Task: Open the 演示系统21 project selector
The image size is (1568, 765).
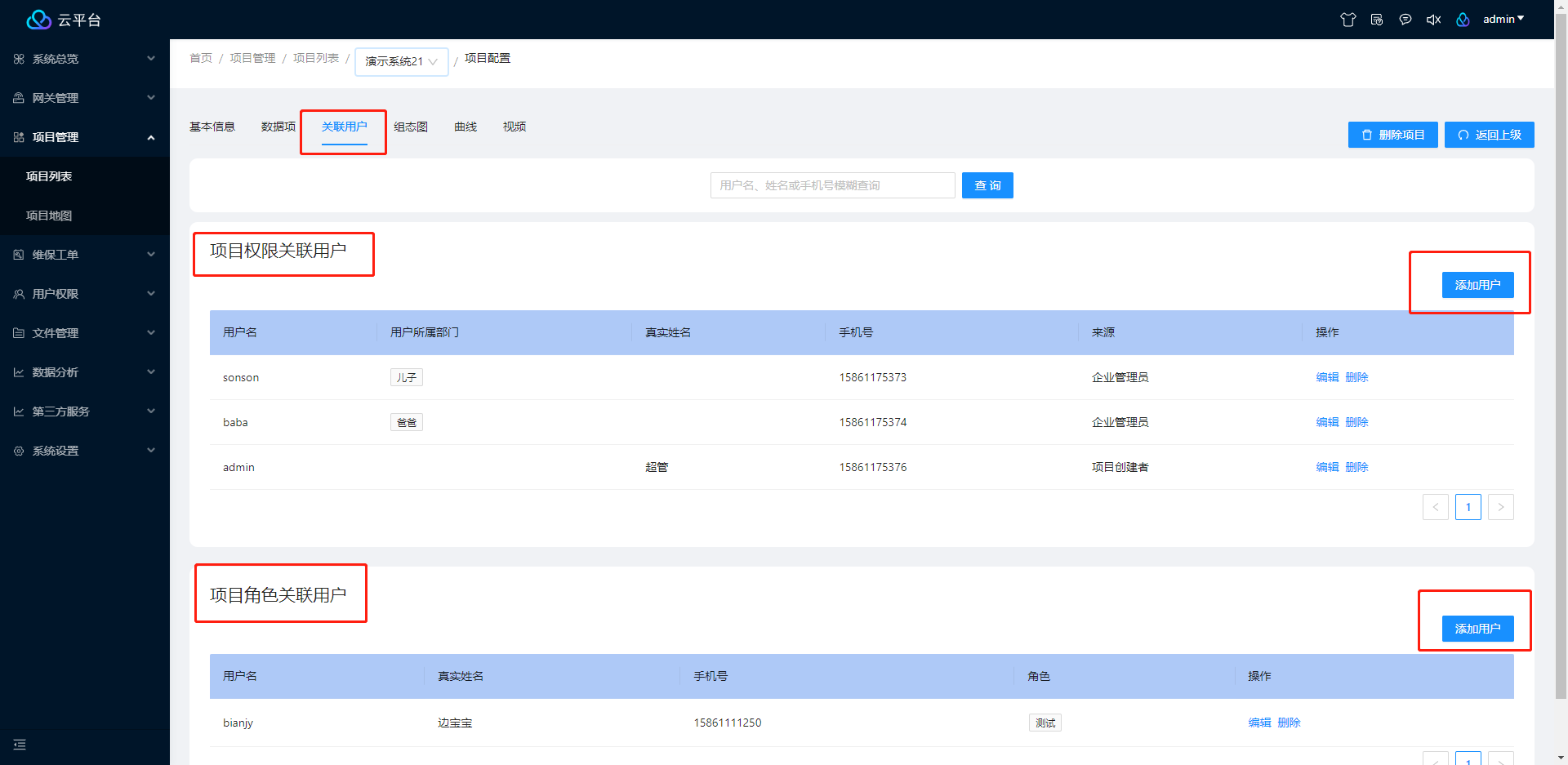Action: pyautogui.click(x=402, y=61)
